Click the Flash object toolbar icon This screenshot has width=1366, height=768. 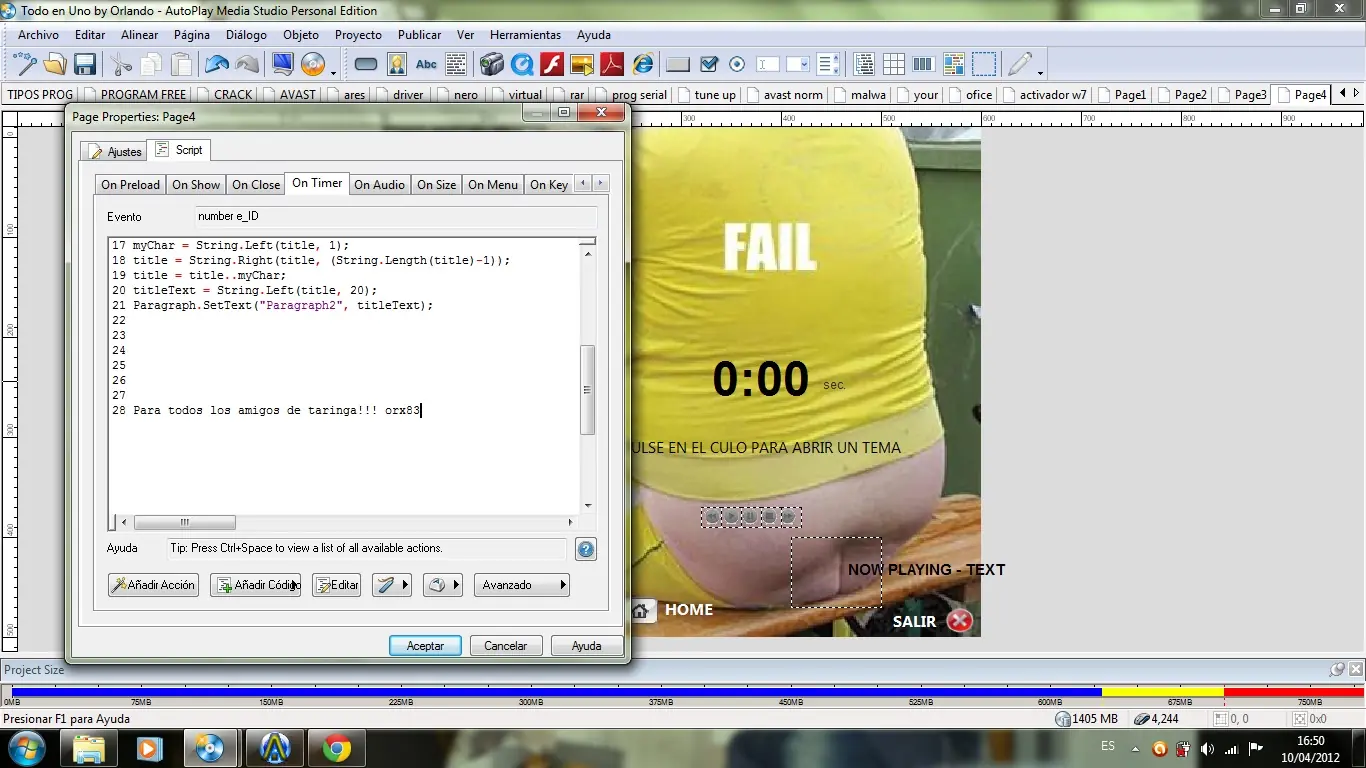(552, 65)
